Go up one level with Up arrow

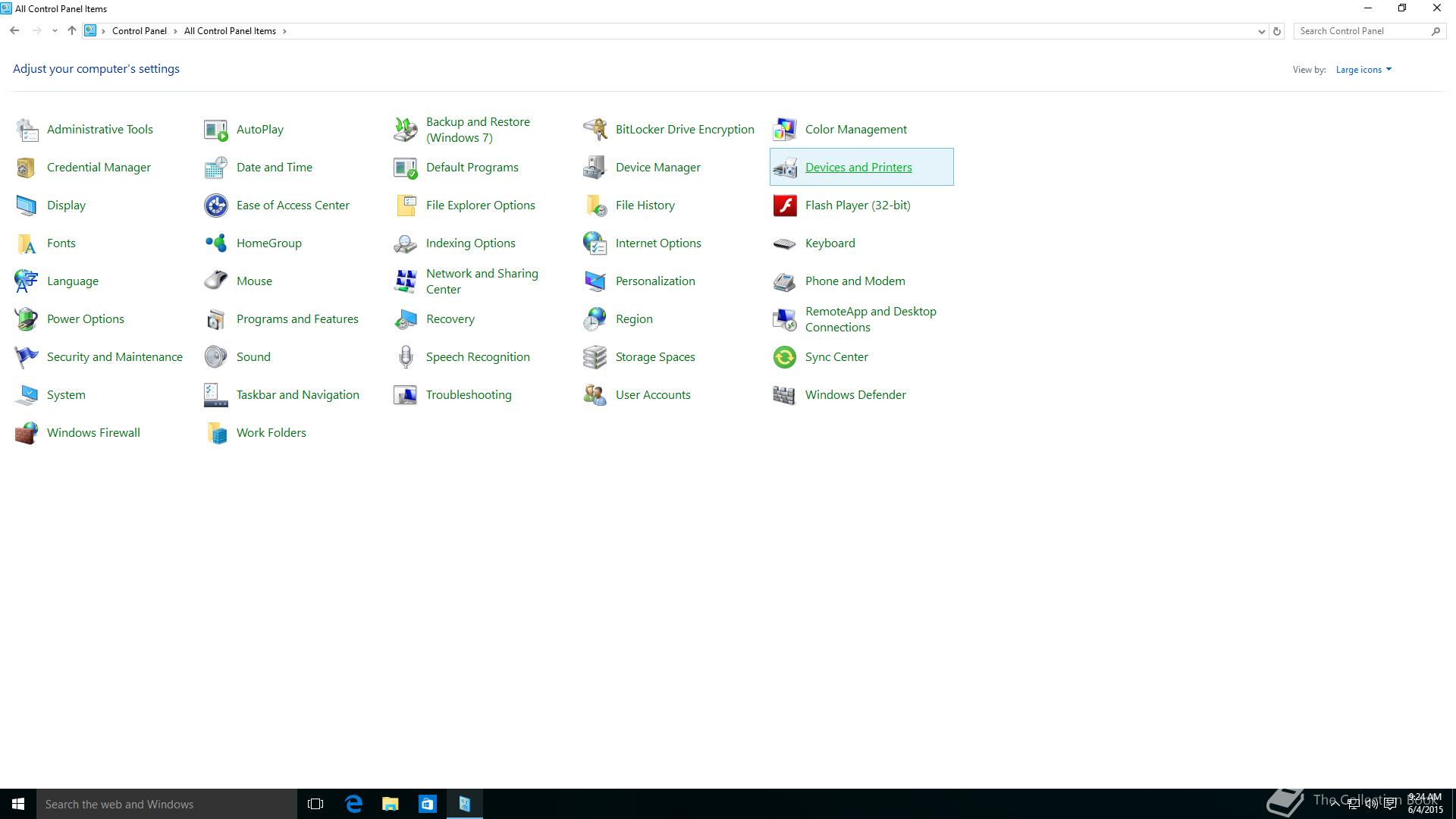(x=71, y=31)
